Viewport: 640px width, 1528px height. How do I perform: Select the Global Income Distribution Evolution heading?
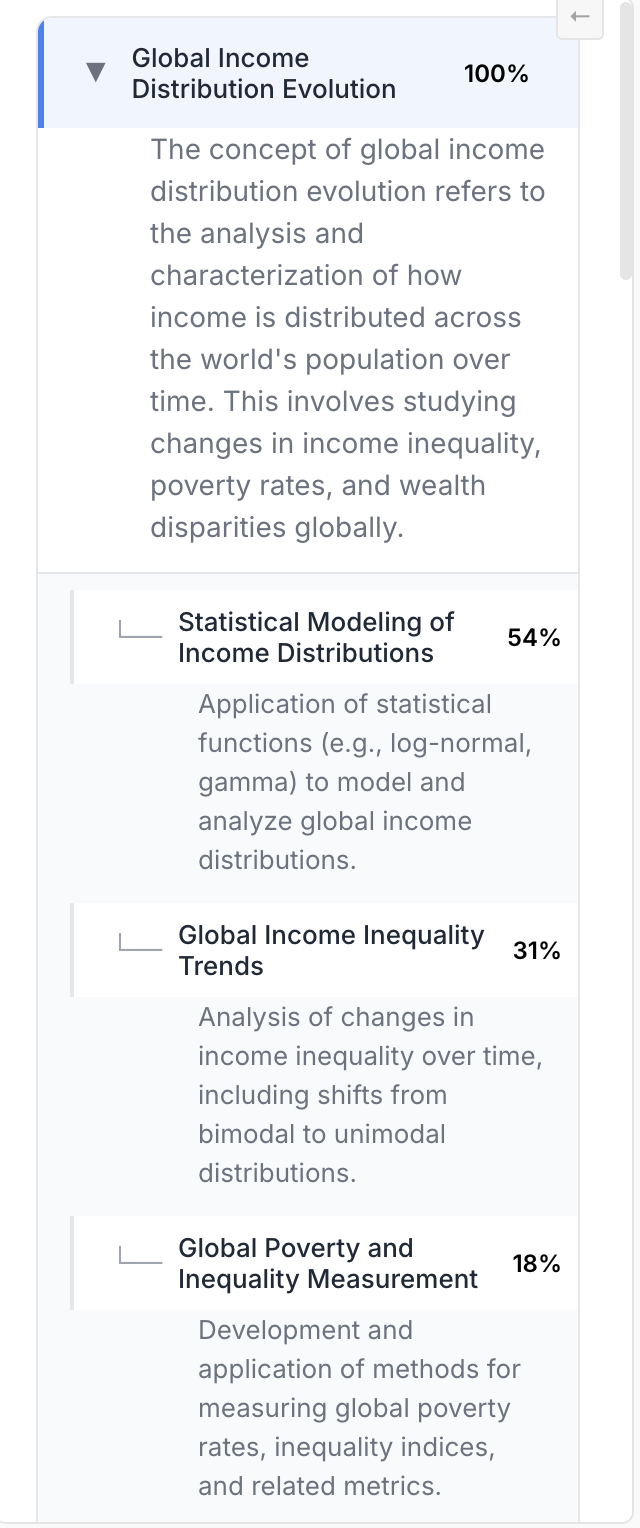point(264,73)
